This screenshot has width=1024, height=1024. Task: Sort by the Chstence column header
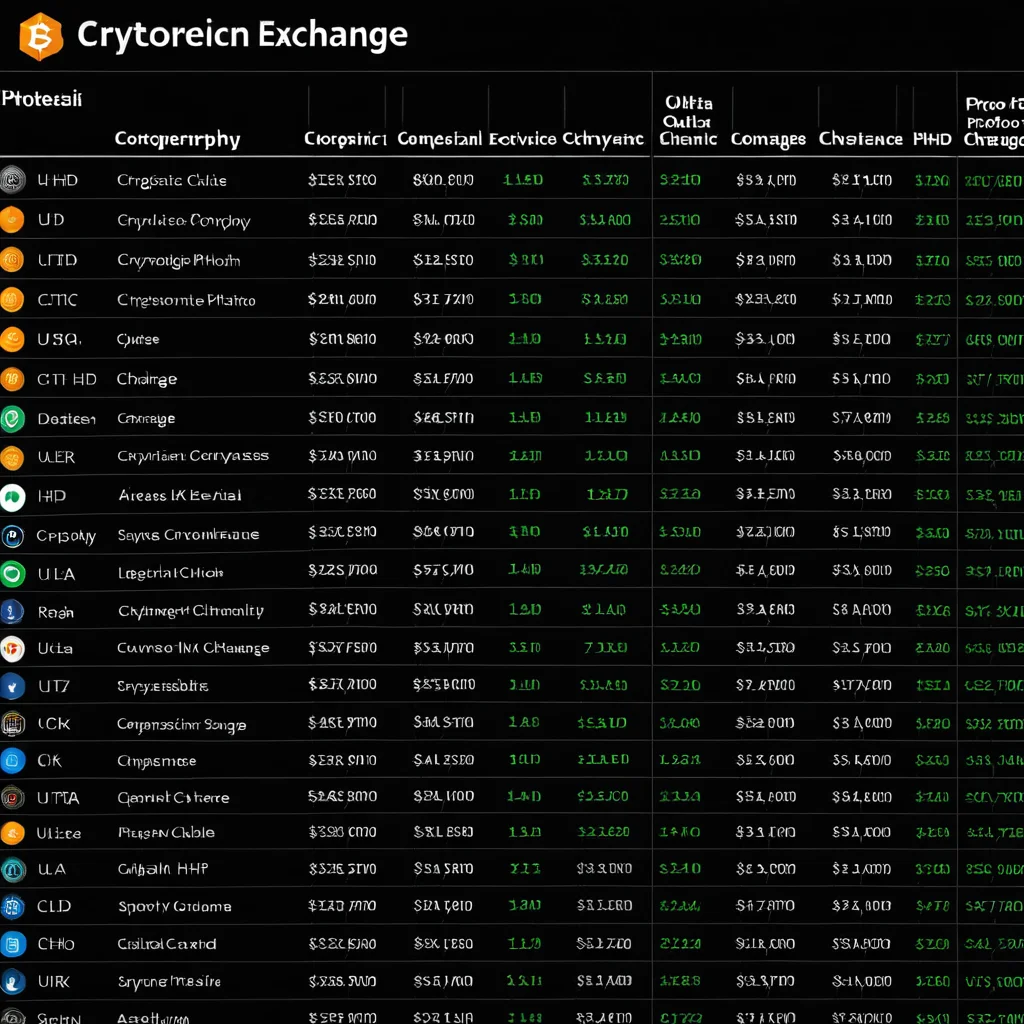tap(860, 138)
